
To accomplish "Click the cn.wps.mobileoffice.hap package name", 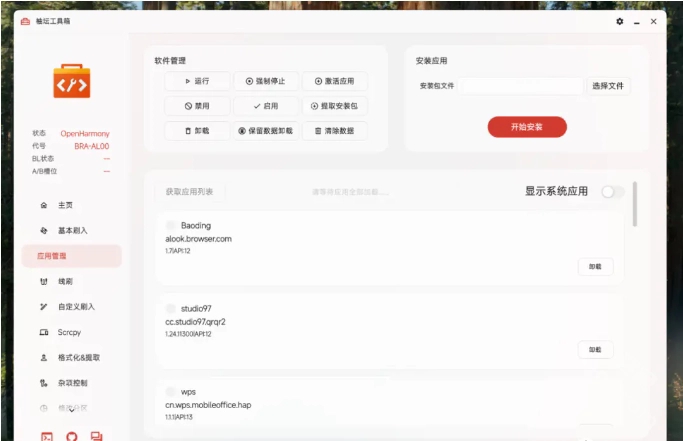I will click(208, 405).
